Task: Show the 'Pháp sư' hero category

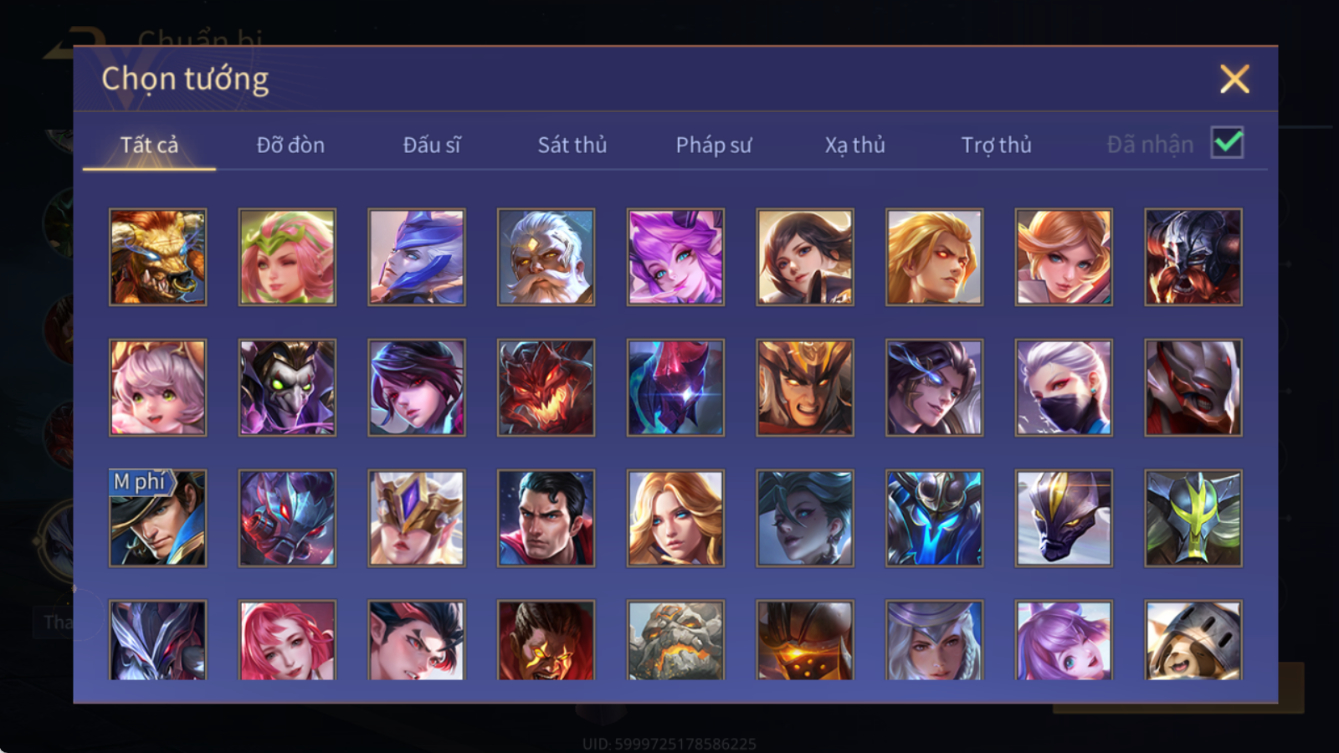Action: (713, 145)
